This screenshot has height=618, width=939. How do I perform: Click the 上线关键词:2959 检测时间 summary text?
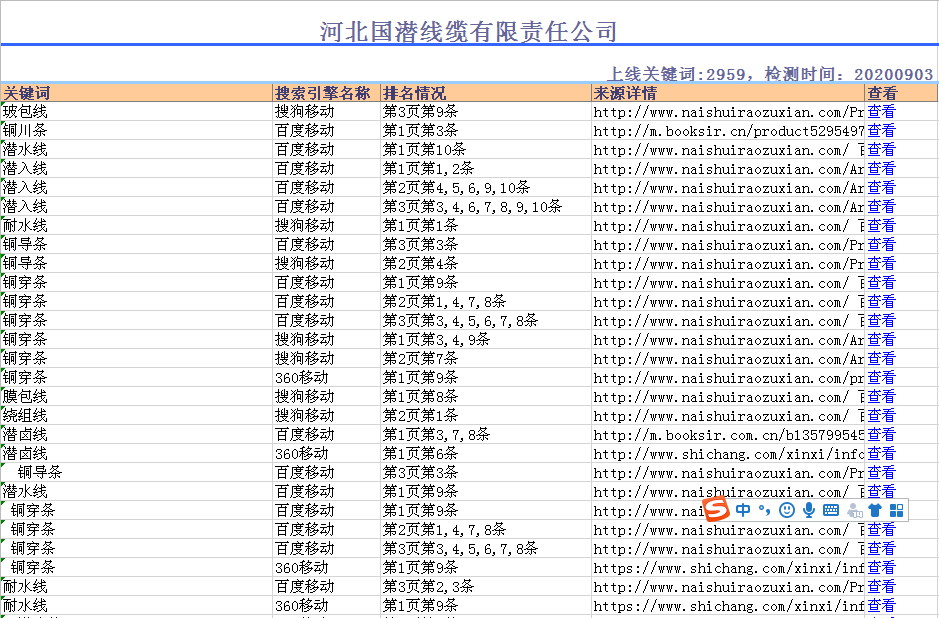tap(770, 74)
